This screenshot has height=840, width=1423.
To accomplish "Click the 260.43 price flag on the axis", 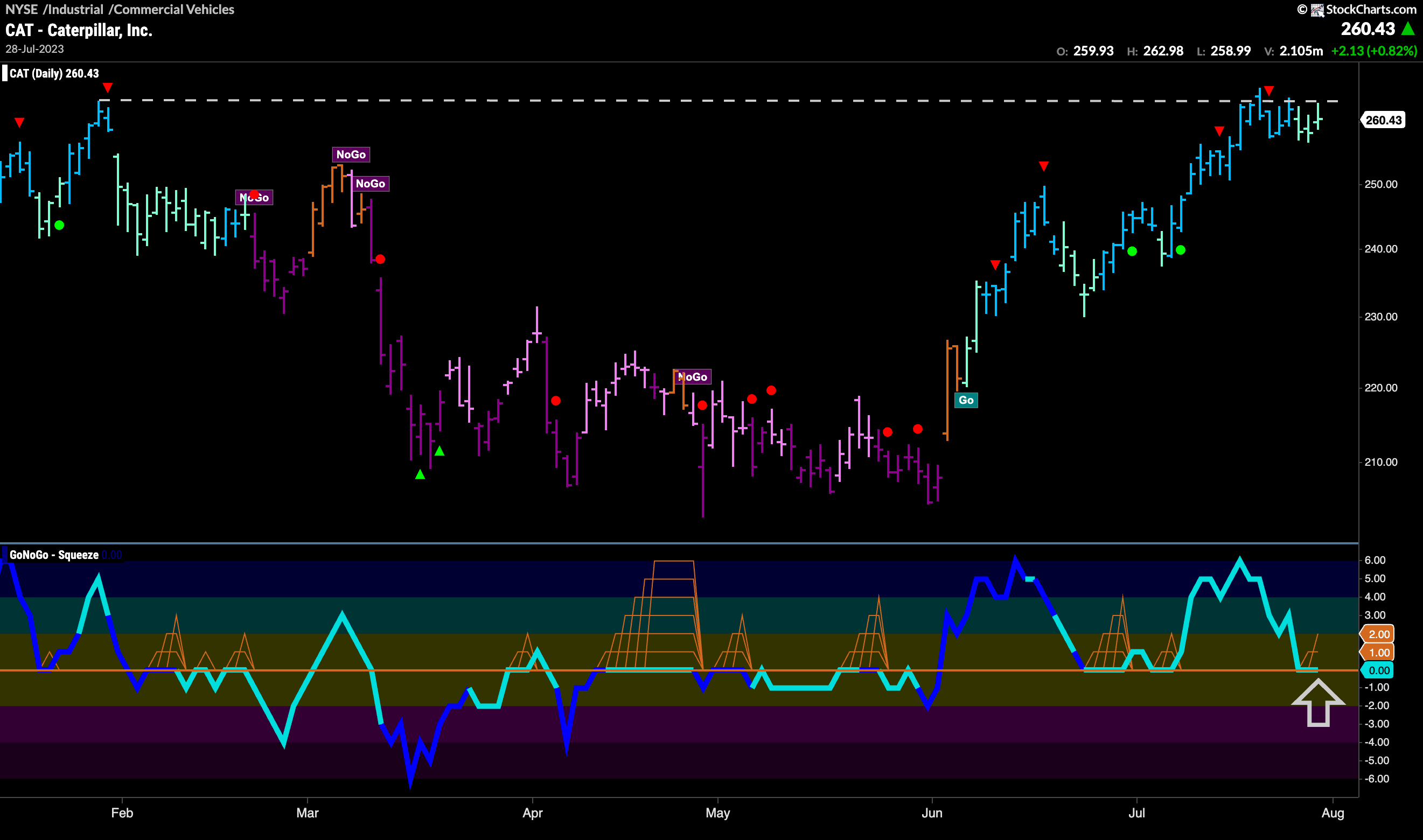I will [x=1383, y=120].
